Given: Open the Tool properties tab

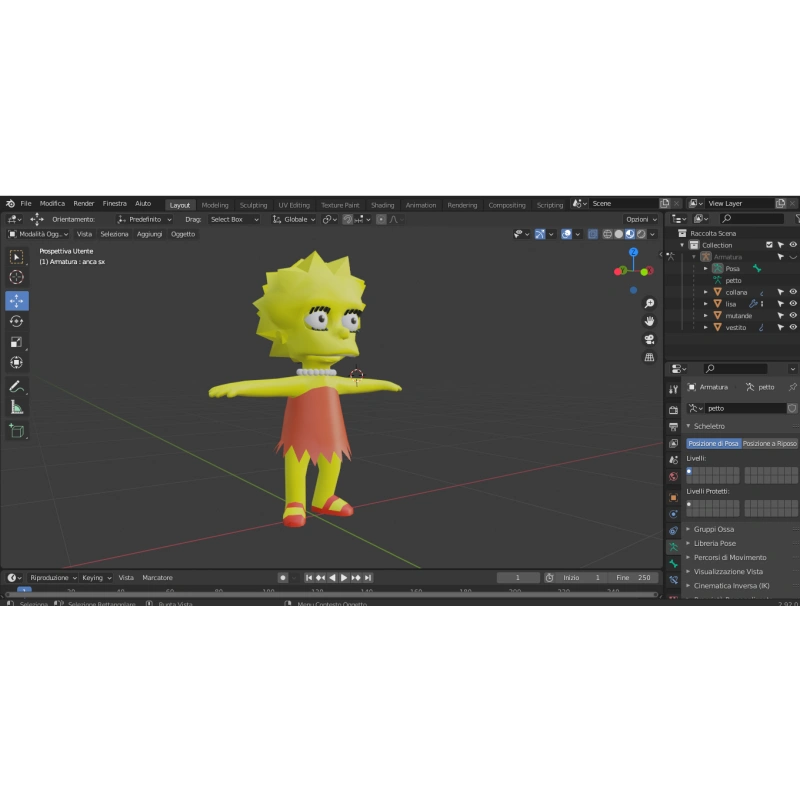Looking at the screenshot, I should (673, 390).
